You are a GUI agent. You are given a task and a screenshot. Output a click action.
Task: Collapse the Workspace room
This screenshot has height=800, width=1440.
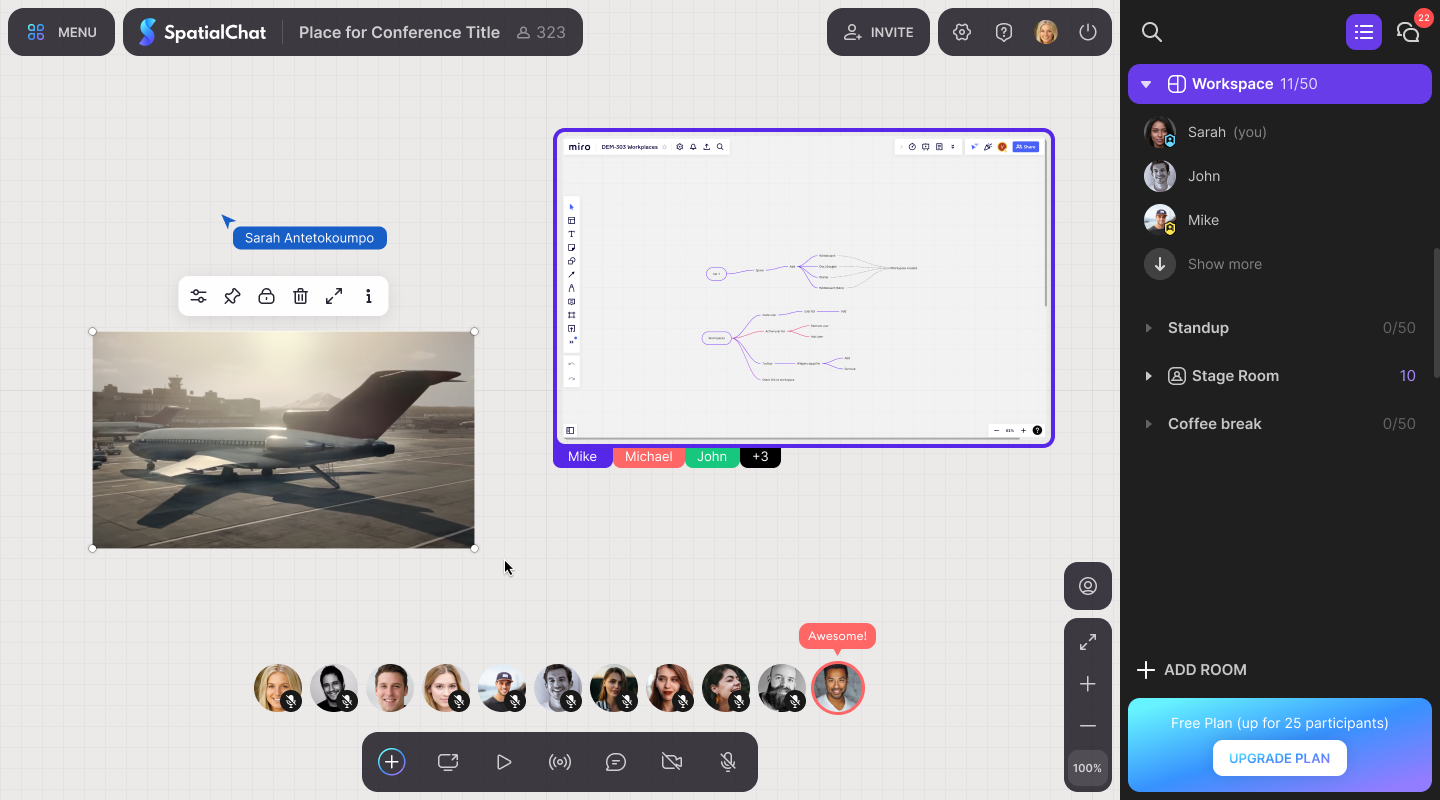pyautogui.click(x=1146, y=84)
